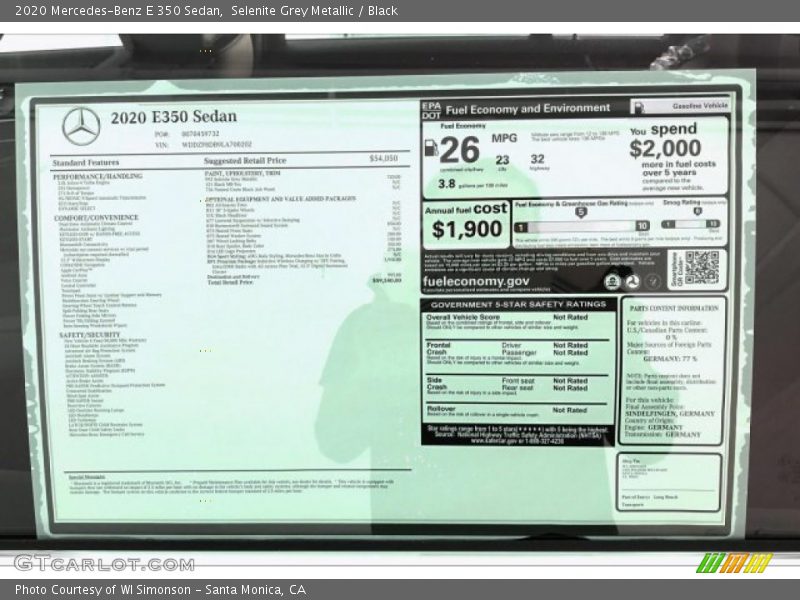Click the Smog Rating scale marker
Viewport: 800px width, 600px height.
(696, 211)
